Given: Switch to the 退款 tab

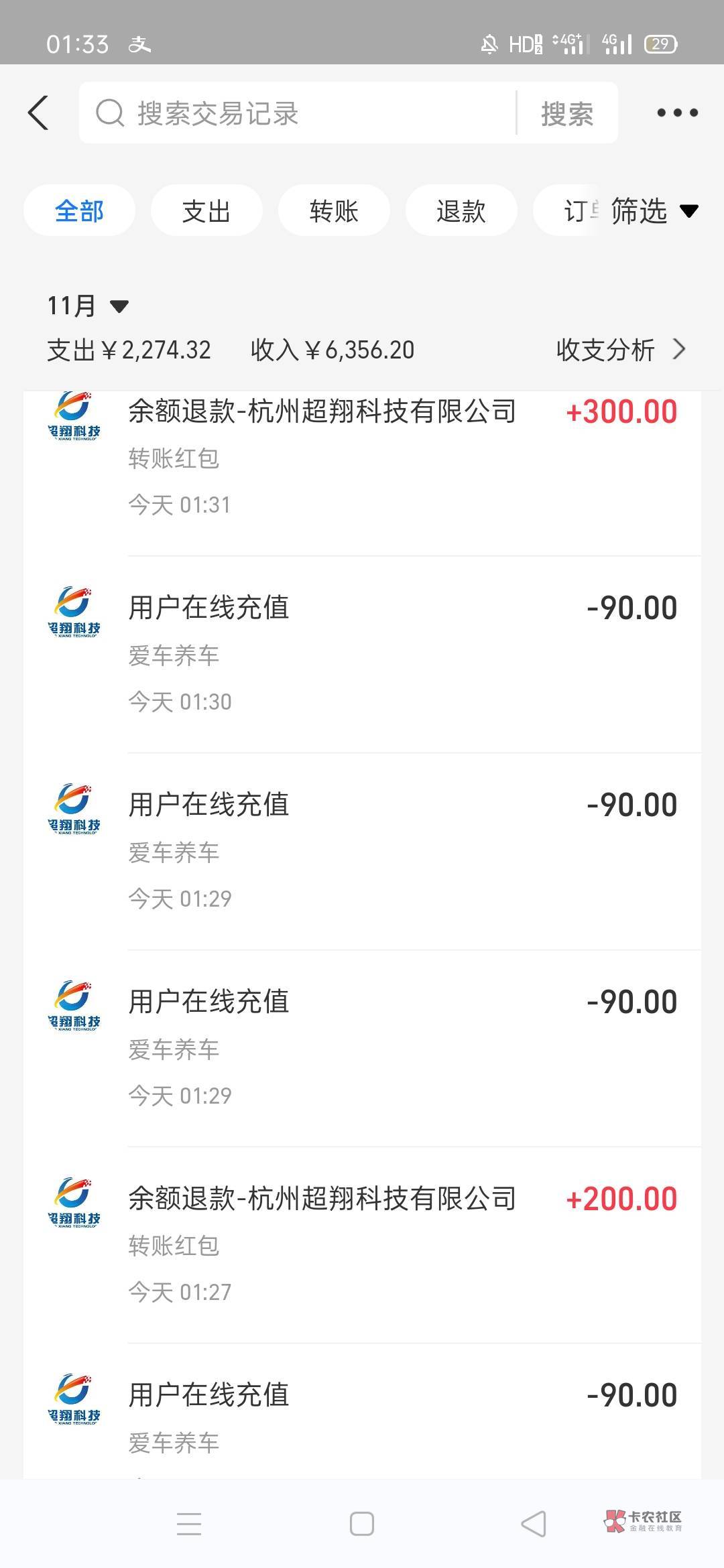Looking at the screenshot, I should tap(461, 211).
